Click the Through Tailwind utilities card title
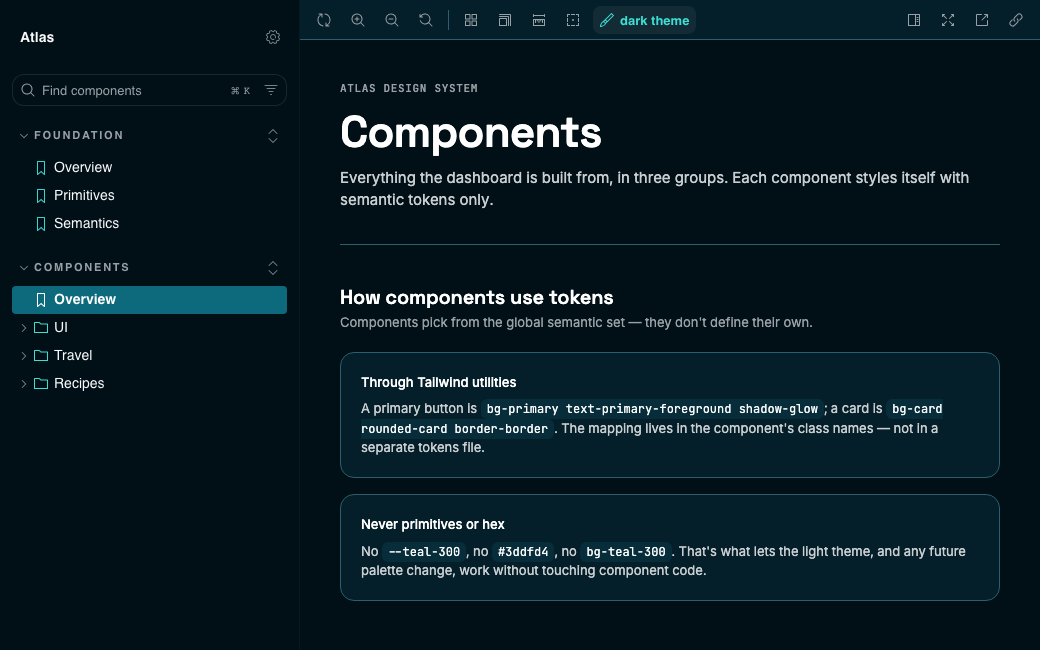This screenshot has height=650, width=1040. (x=438, y=382)
